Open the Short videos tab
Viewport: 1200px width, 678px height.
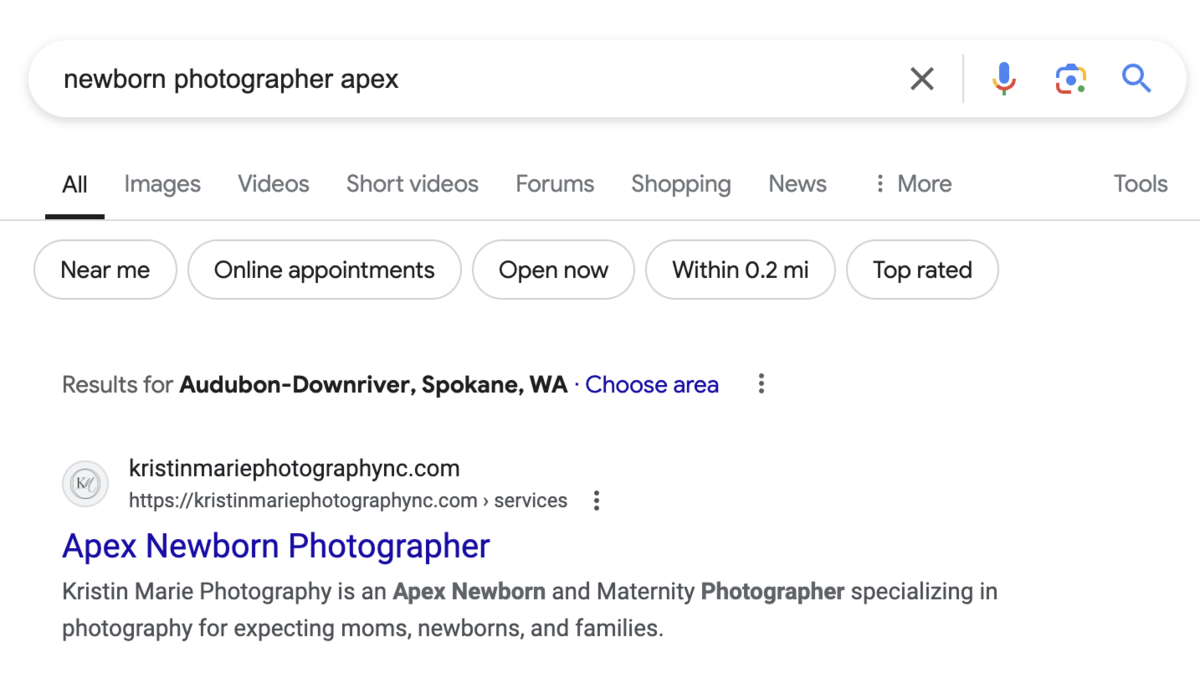click(x=412, y=184)
